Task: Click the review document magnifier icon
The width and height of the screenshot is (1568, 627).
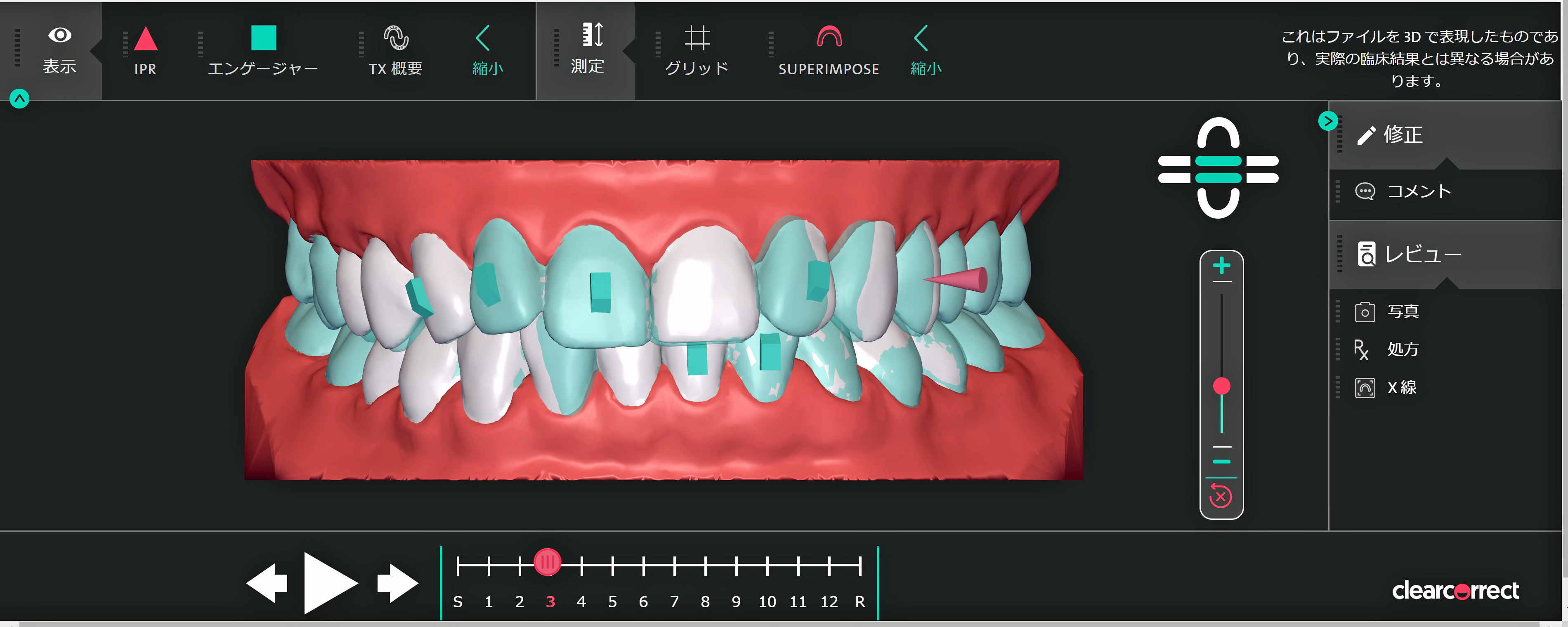Action: coord(1366,255)
